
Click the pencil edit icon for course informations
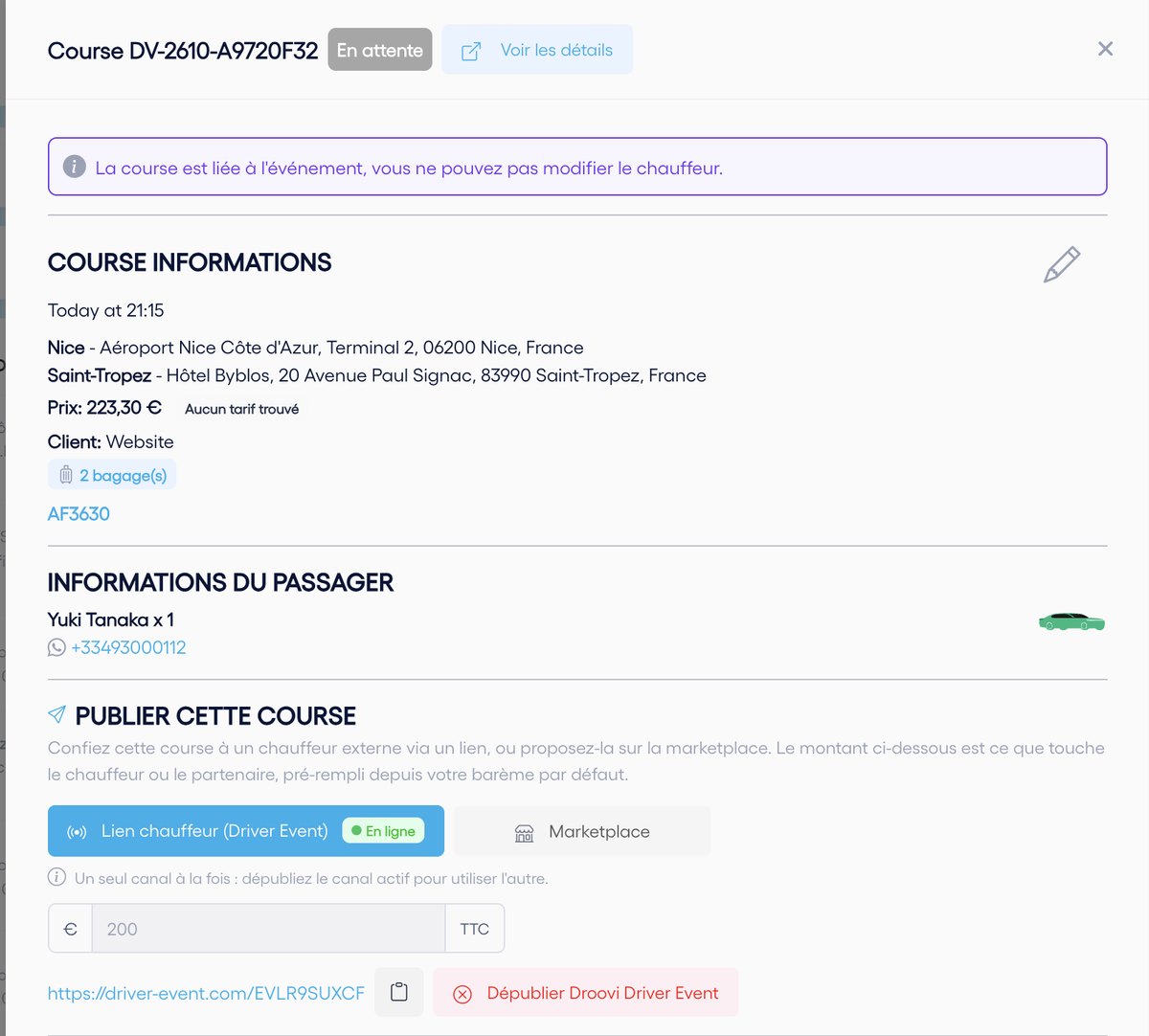1061,264
